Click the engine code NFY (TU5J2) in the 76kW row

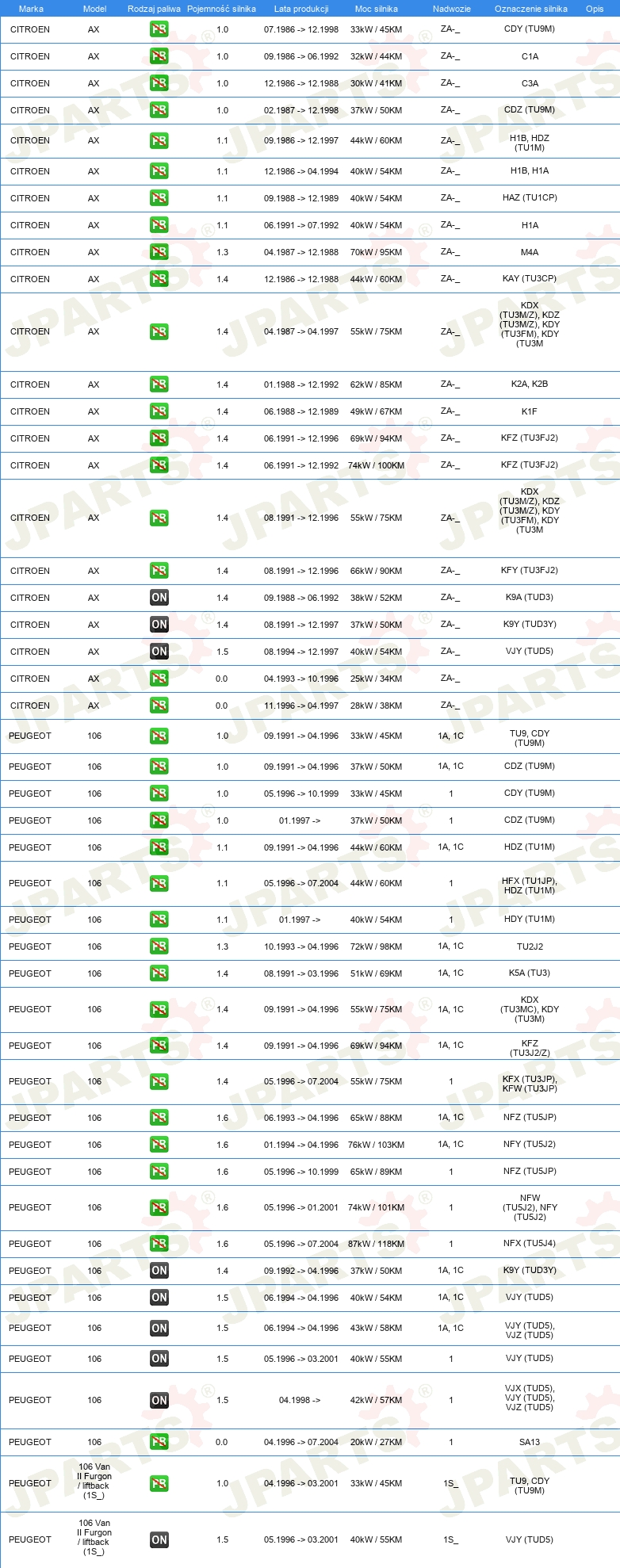(530, 1144)
